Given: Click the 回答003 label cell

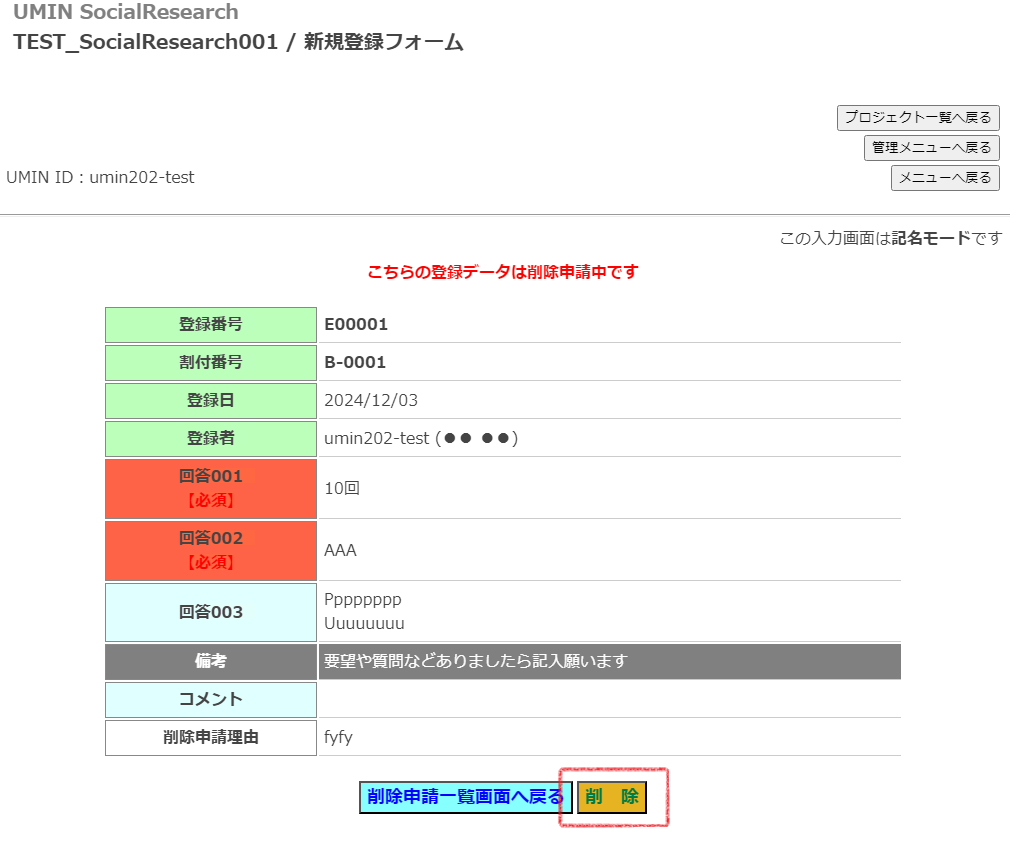Looking at the screenshot, I should tap(211, 612).
